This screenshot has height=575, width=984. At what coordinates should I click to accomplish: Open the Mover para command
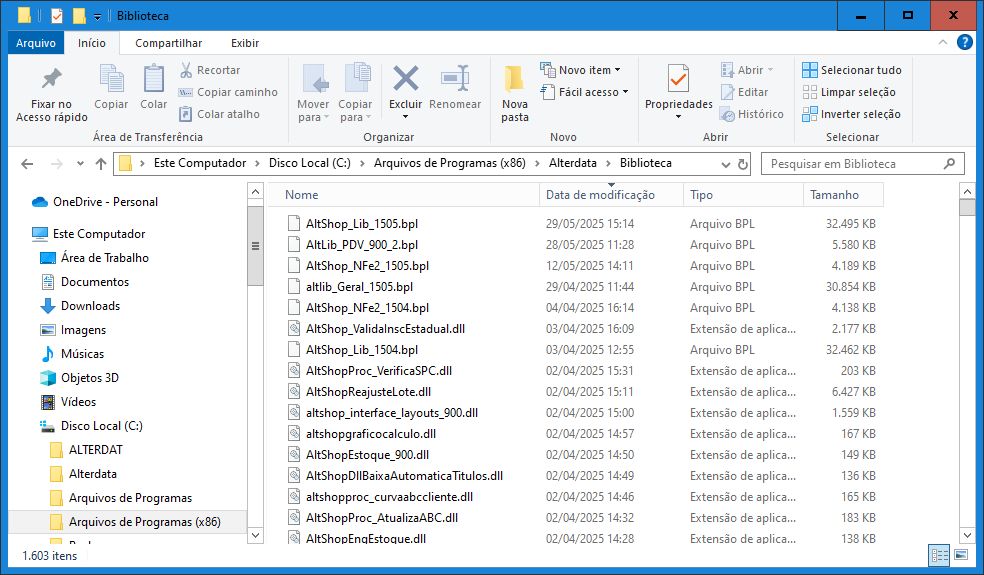tap(313, 93)
